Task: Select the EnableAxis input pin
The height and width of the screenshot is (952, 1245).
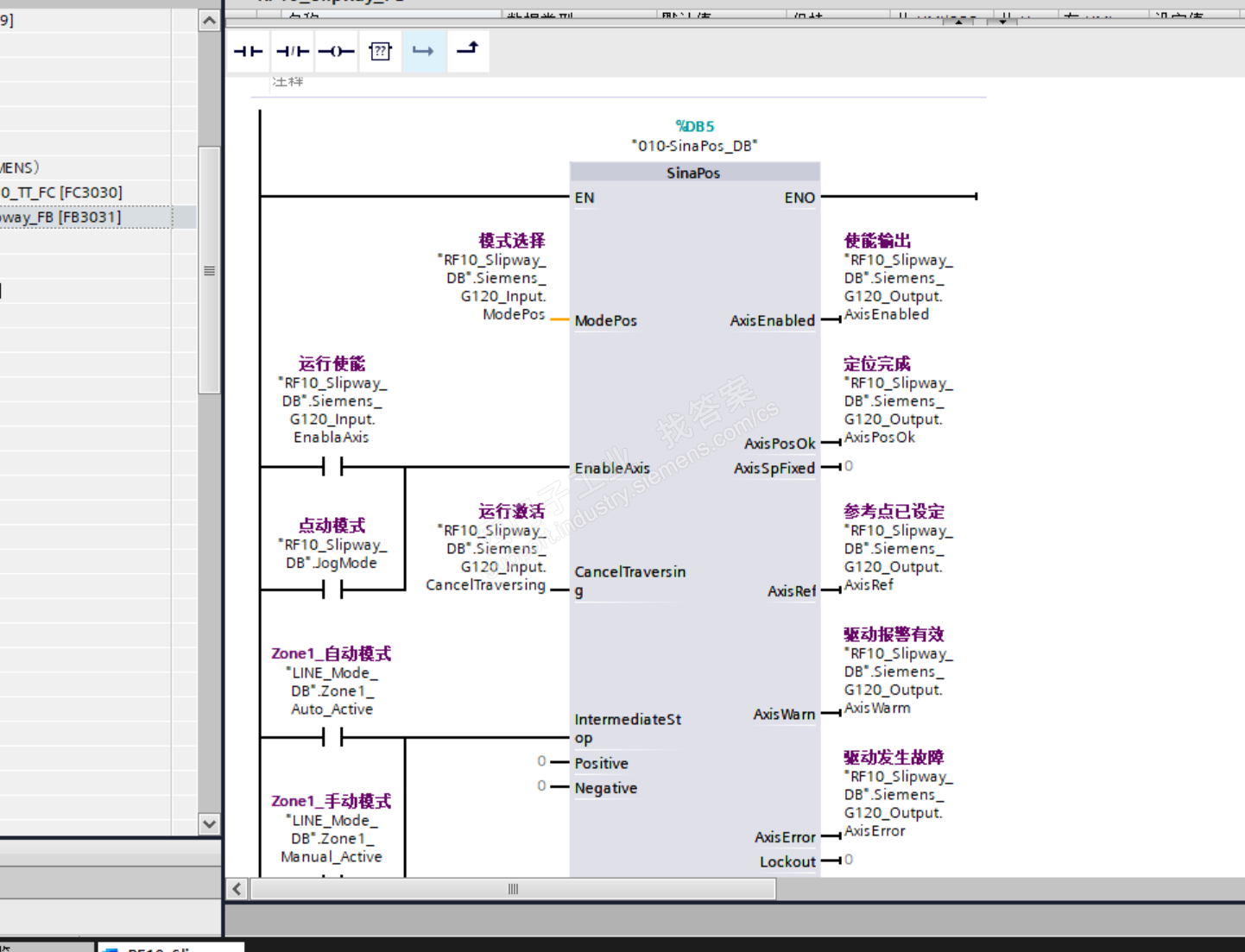Action: pyautogui.click(x=612, y=468)
